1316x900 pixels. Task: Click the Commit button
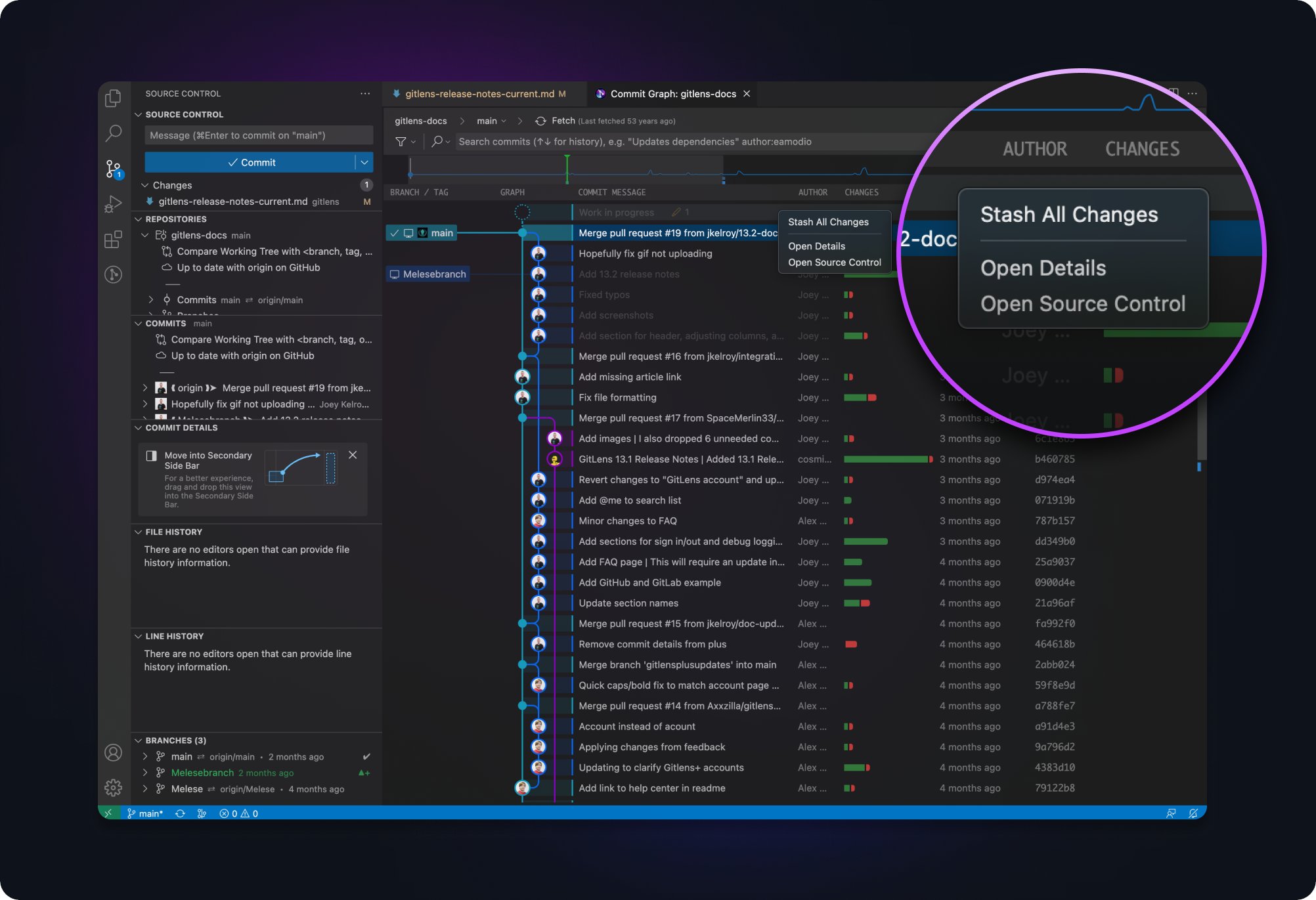[x=250, y=162]
